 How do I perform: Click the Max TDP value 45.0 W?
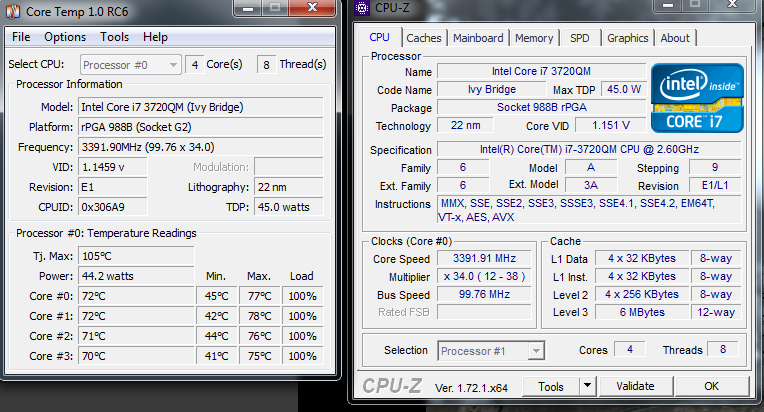tap(624, 89)
